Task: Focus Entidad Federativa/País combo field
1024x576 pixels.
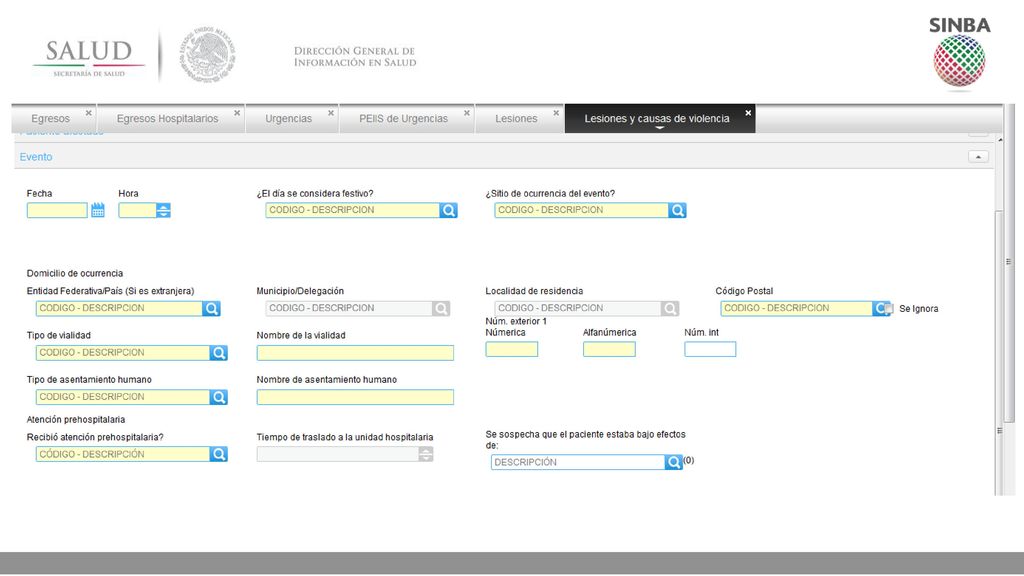Action: (x=119, y=308)
